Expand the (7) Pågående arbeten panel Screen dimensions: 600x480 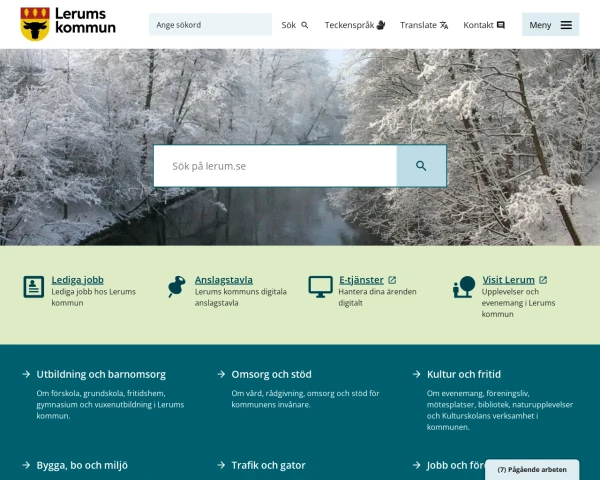532,469
